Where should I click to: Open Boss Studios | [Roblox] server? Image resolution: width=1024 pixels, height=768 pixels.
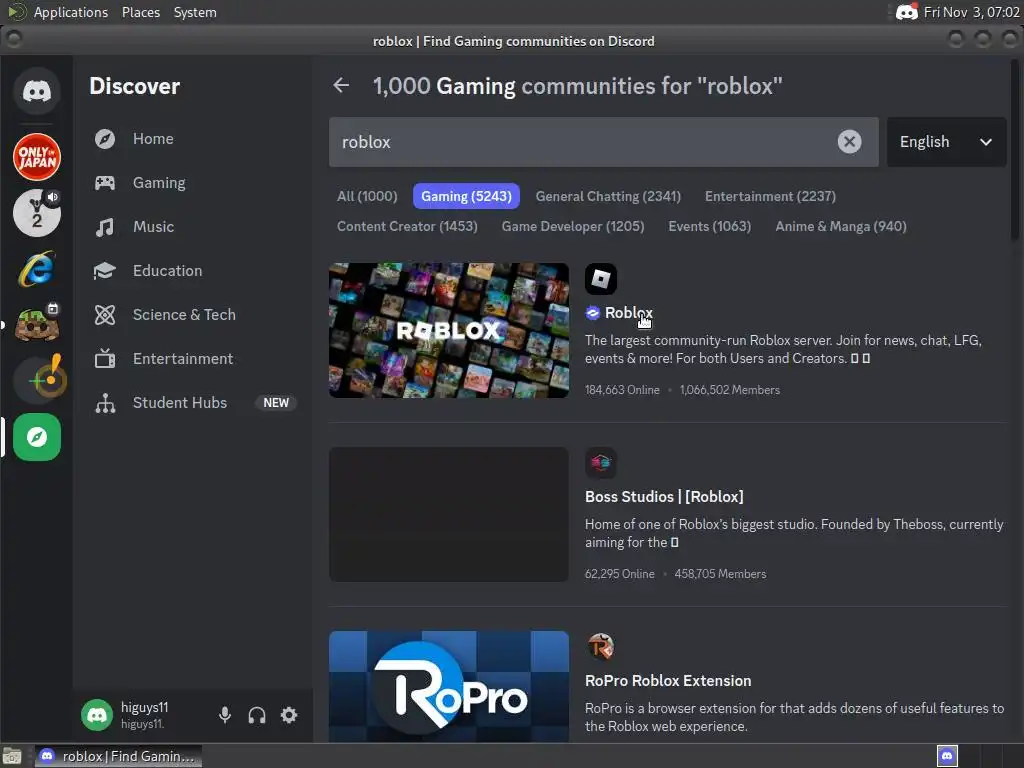coord(664,496)
